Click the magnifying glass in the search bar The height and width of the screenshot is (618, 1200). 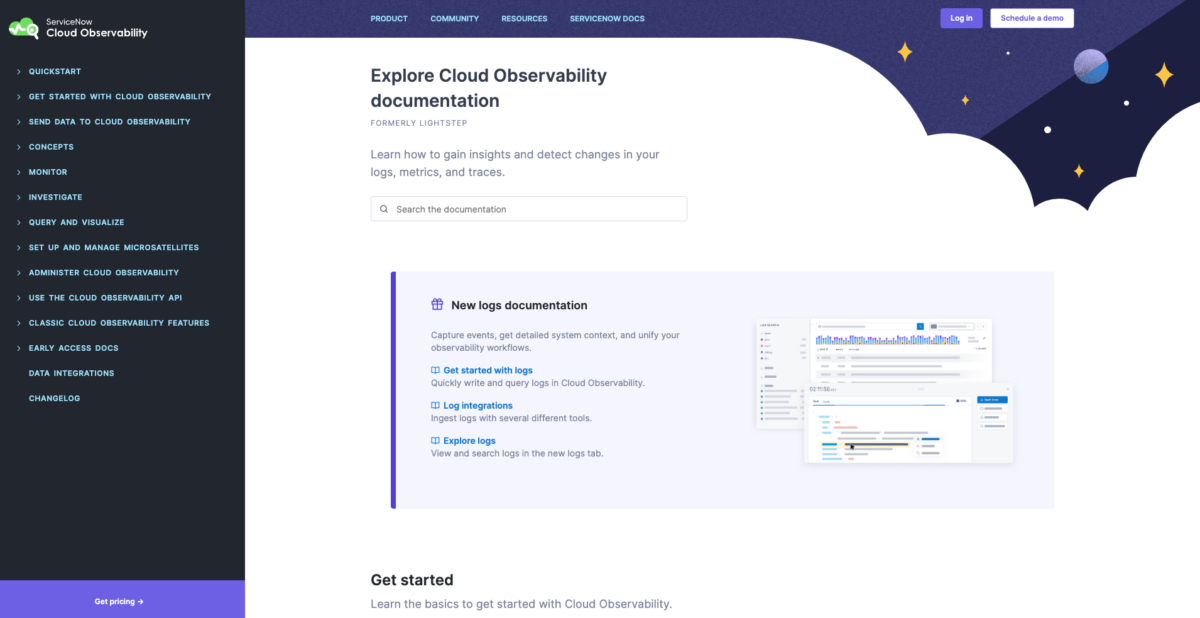[x=384, y=208]
